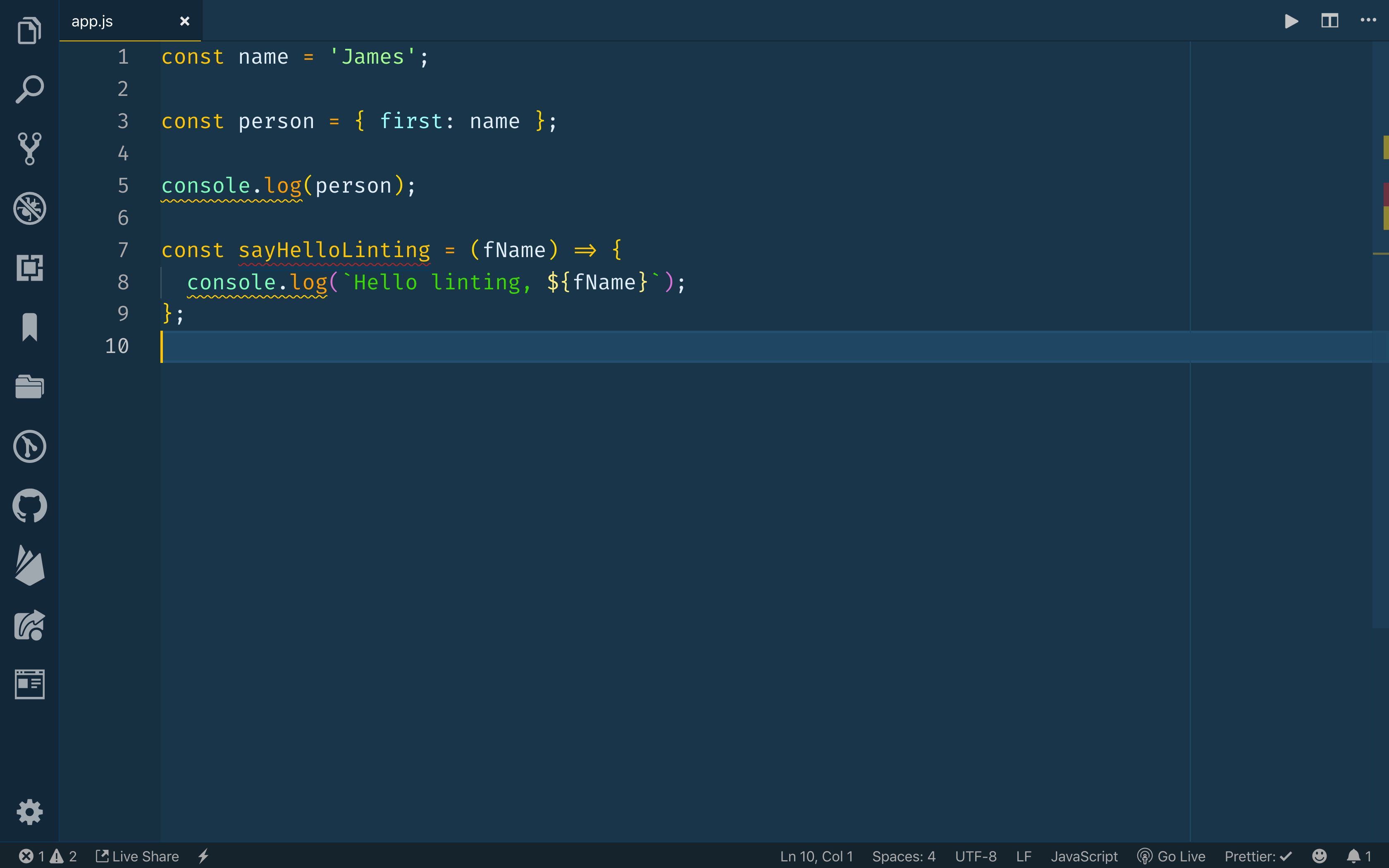Expand Prettier formatter settings

[x=1258, y=856]
